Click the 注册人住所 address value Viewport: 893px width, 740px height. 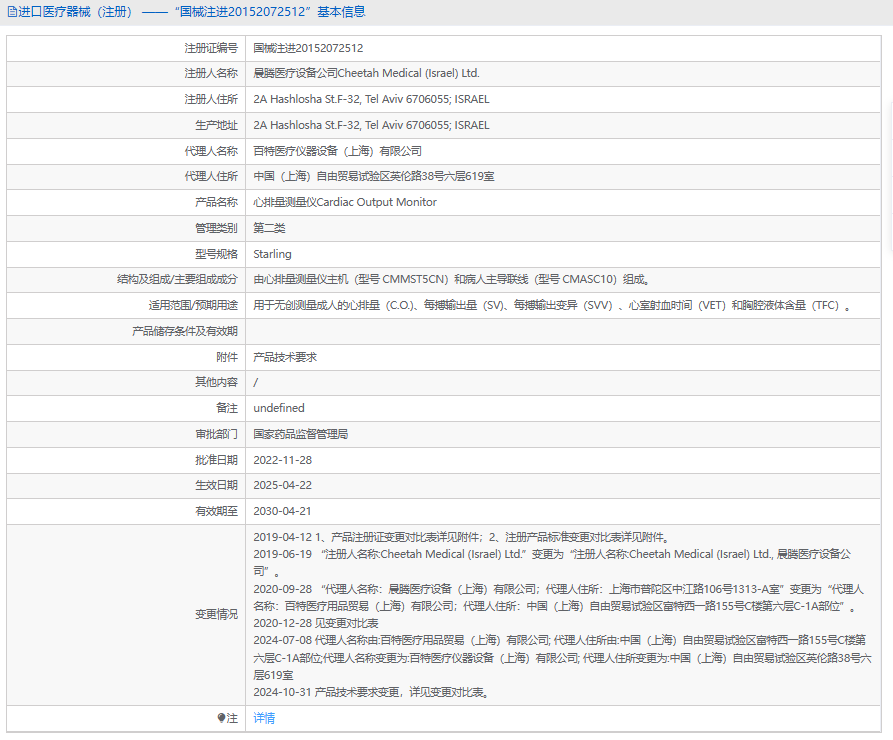[371, 99]
